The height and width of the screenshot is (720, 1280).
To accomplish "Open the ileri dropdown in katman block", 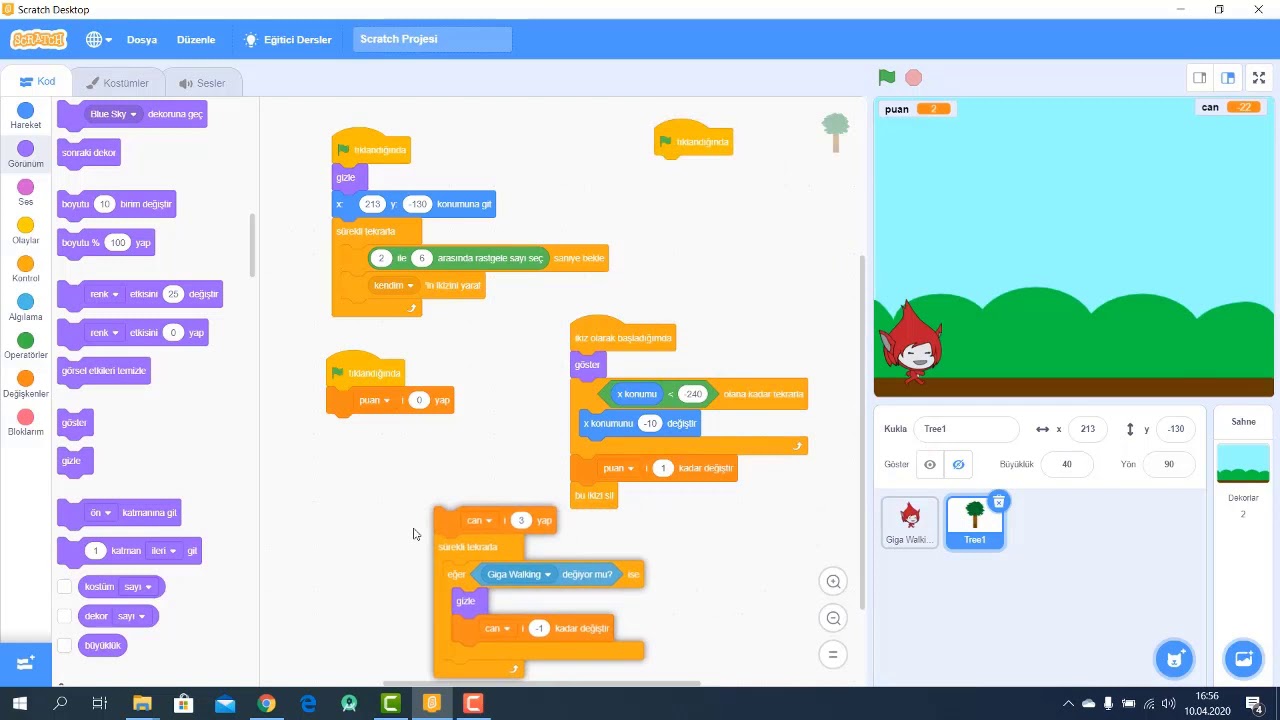I will 163,551.
